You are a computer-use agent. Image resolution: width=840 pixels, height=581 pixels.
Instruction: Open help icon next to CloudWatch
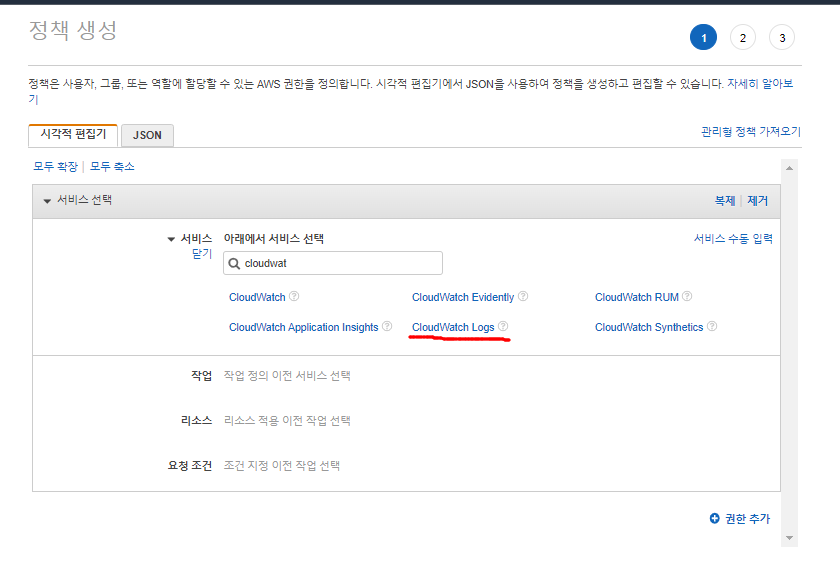294,296
